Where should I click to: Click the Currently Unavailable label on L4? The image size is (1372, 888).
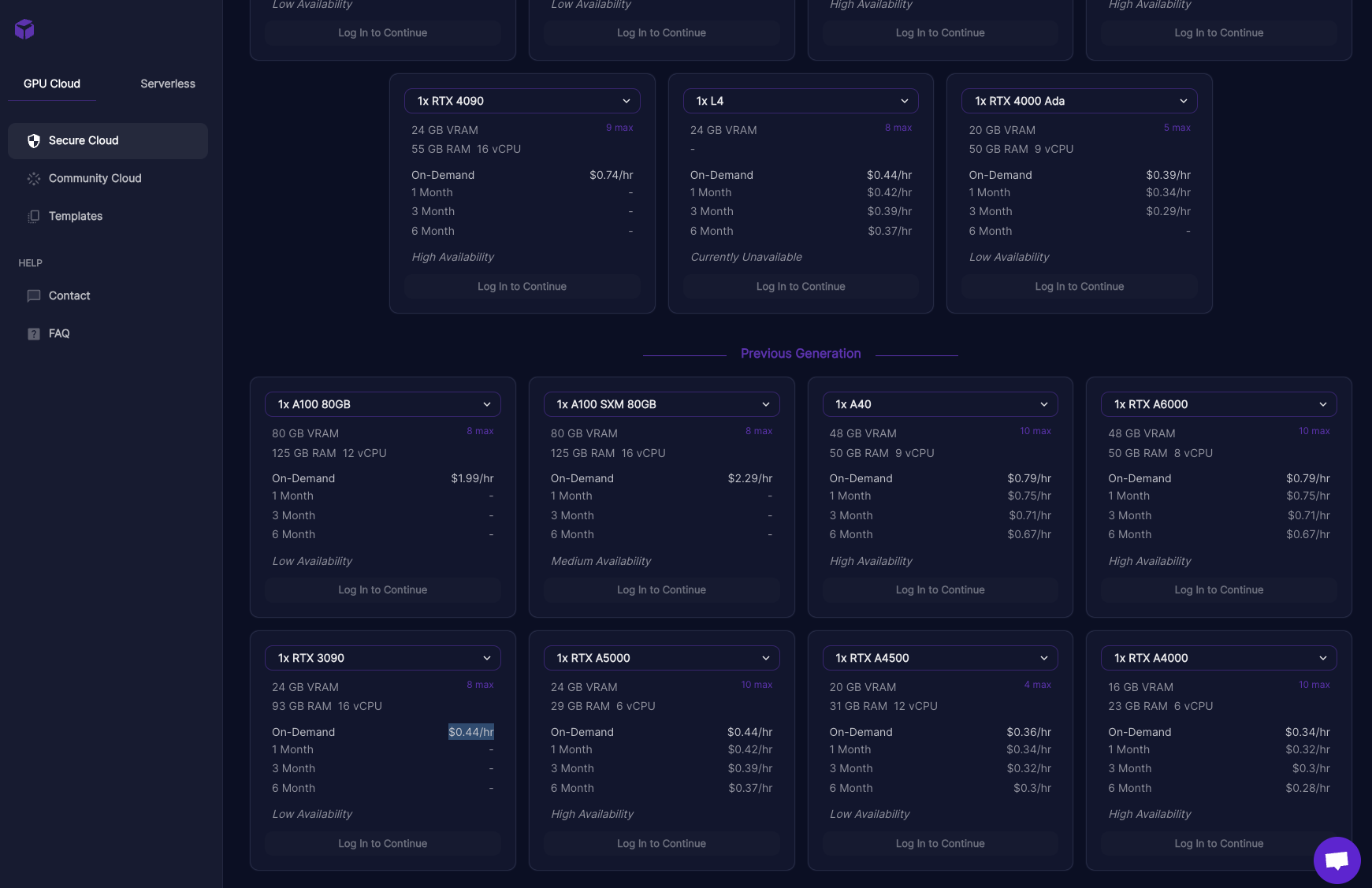[x=746, y=257]
